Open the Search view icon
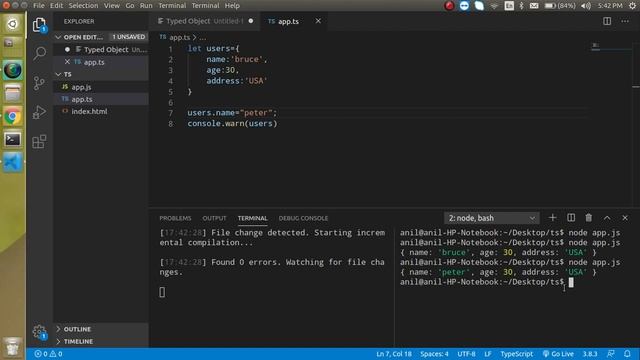Screen dimensions: 640x360 [40, 53]
